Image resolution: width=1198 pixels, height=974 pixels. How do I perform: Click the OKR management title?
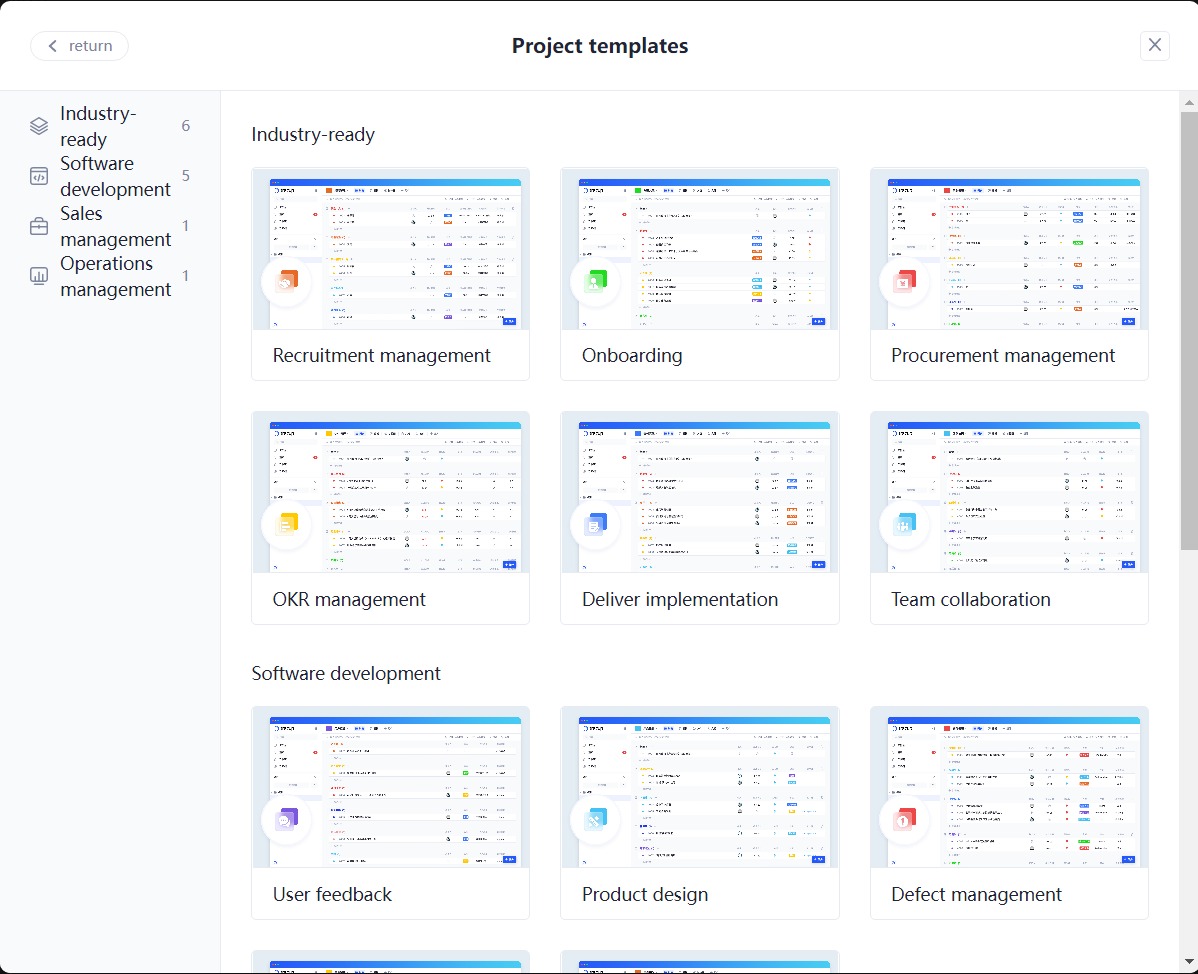pos(349,600)
